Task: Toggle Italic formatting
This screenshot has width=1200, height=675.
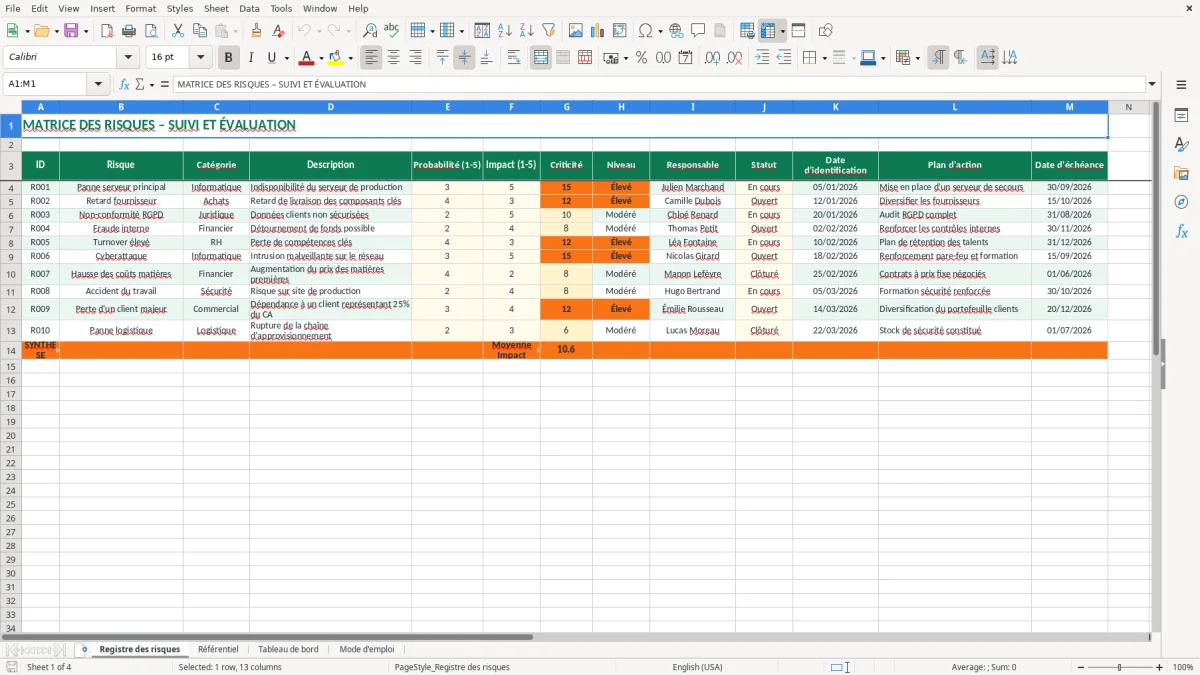Action: [x=251, y=58]
